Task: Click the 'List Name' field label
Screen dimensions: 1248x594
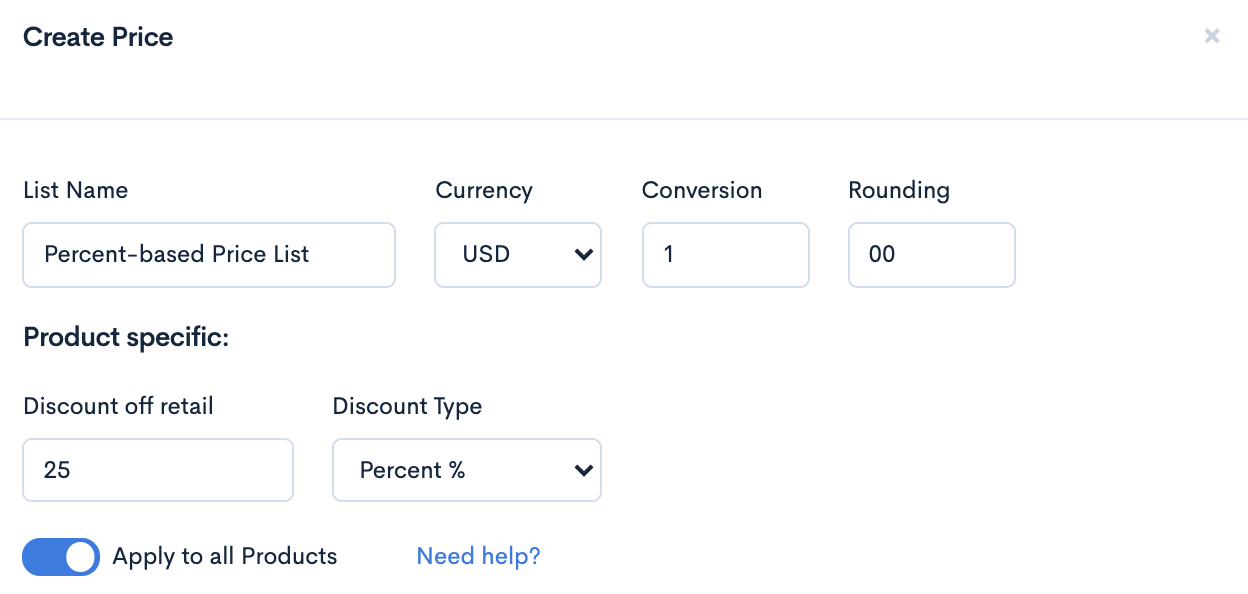Action: (76, 190)
